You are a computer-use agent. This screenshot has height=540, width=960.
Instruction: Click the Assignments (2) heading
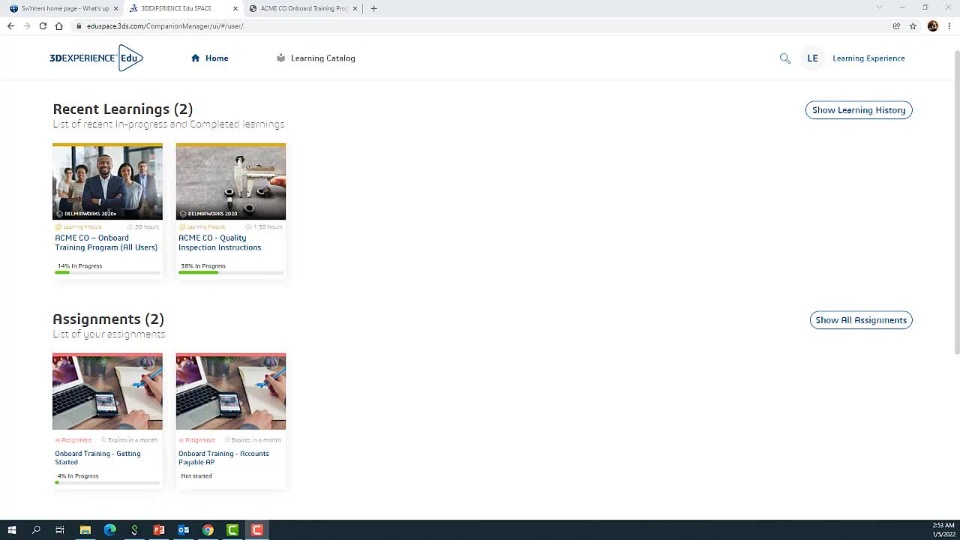(x=108, y=319)
